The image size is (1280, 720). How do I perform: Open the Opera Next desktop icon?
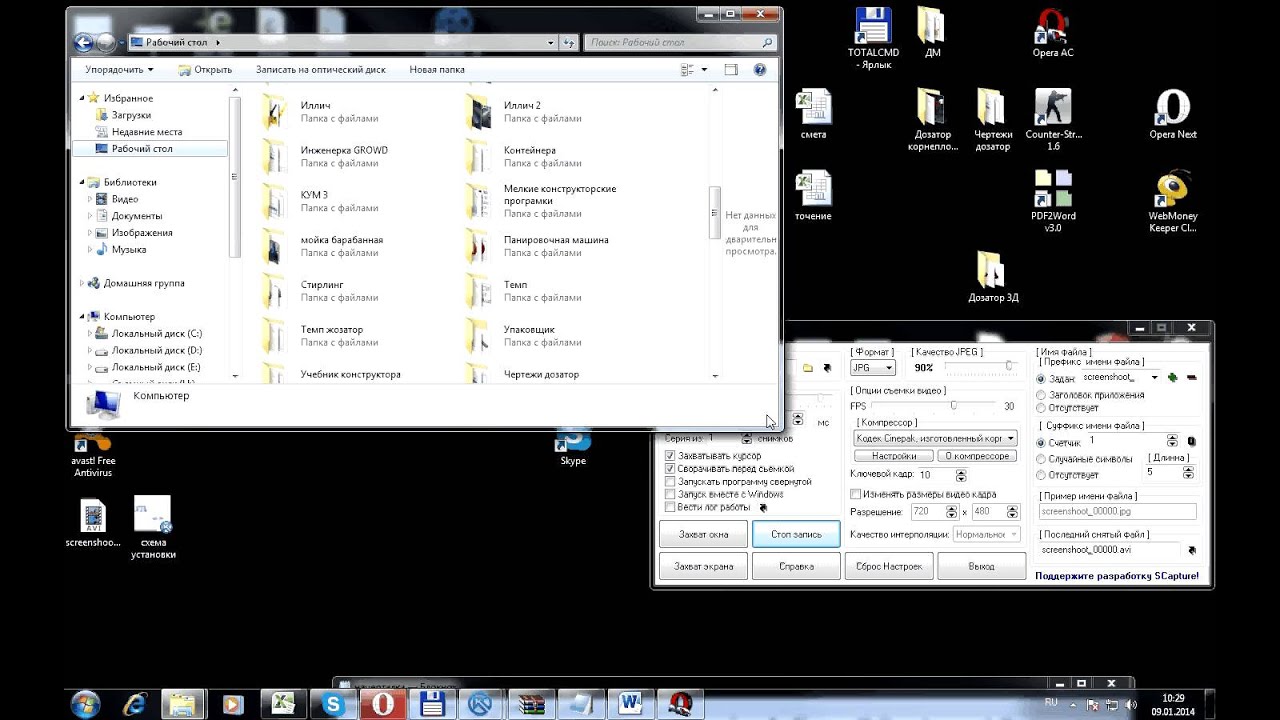(1173, 114)
